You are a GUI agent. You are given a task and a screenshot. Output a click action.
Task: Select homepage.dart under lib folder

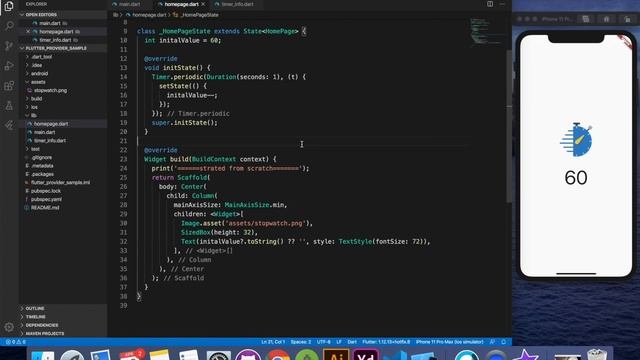point(51,124)
